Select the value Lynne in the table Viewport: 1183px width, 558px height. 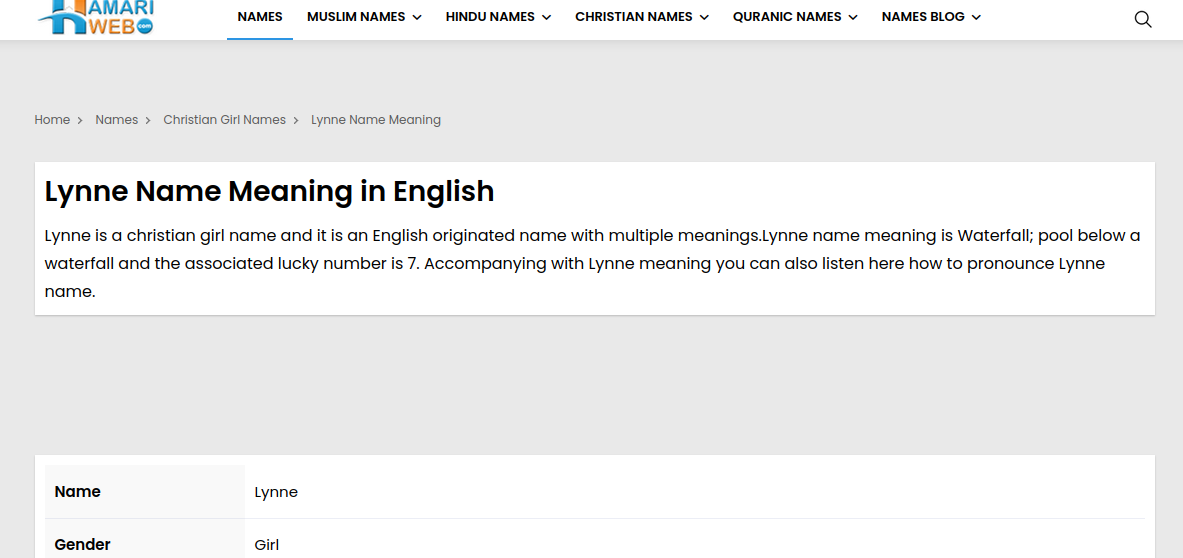pyautogui.click(x=276, y=492)
